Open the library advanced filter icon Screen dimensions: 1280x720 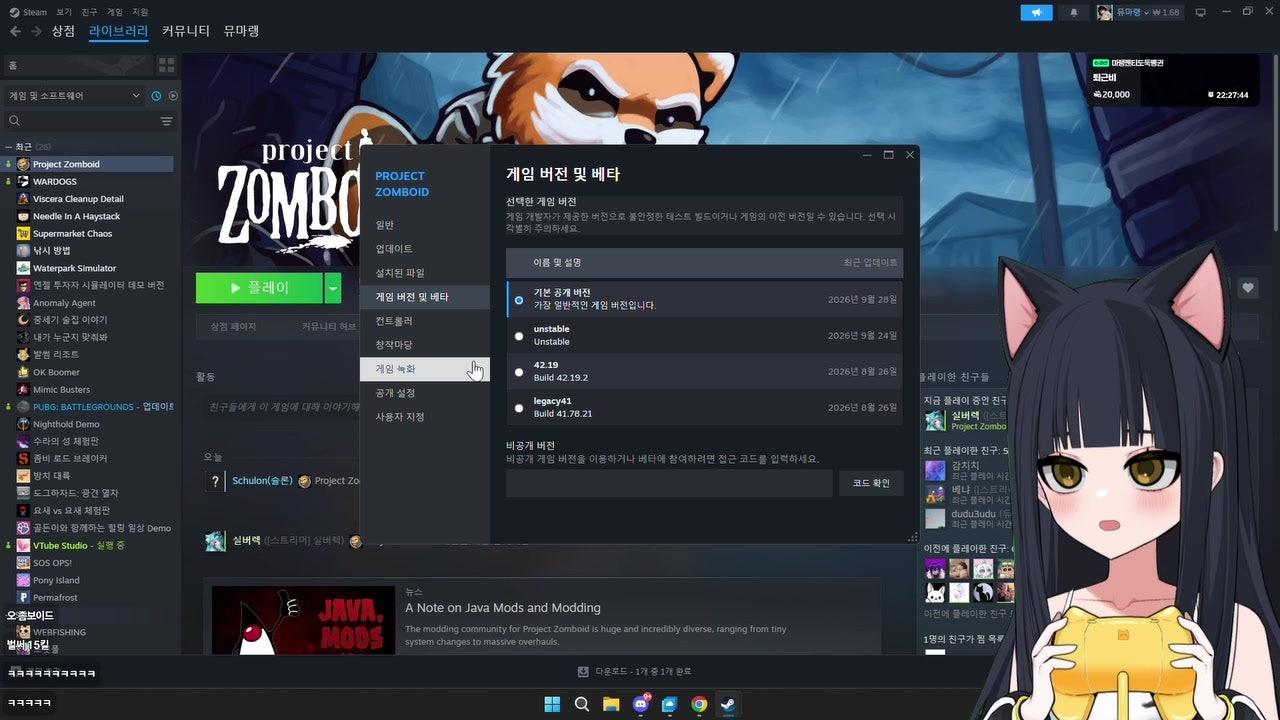point(167,121)
